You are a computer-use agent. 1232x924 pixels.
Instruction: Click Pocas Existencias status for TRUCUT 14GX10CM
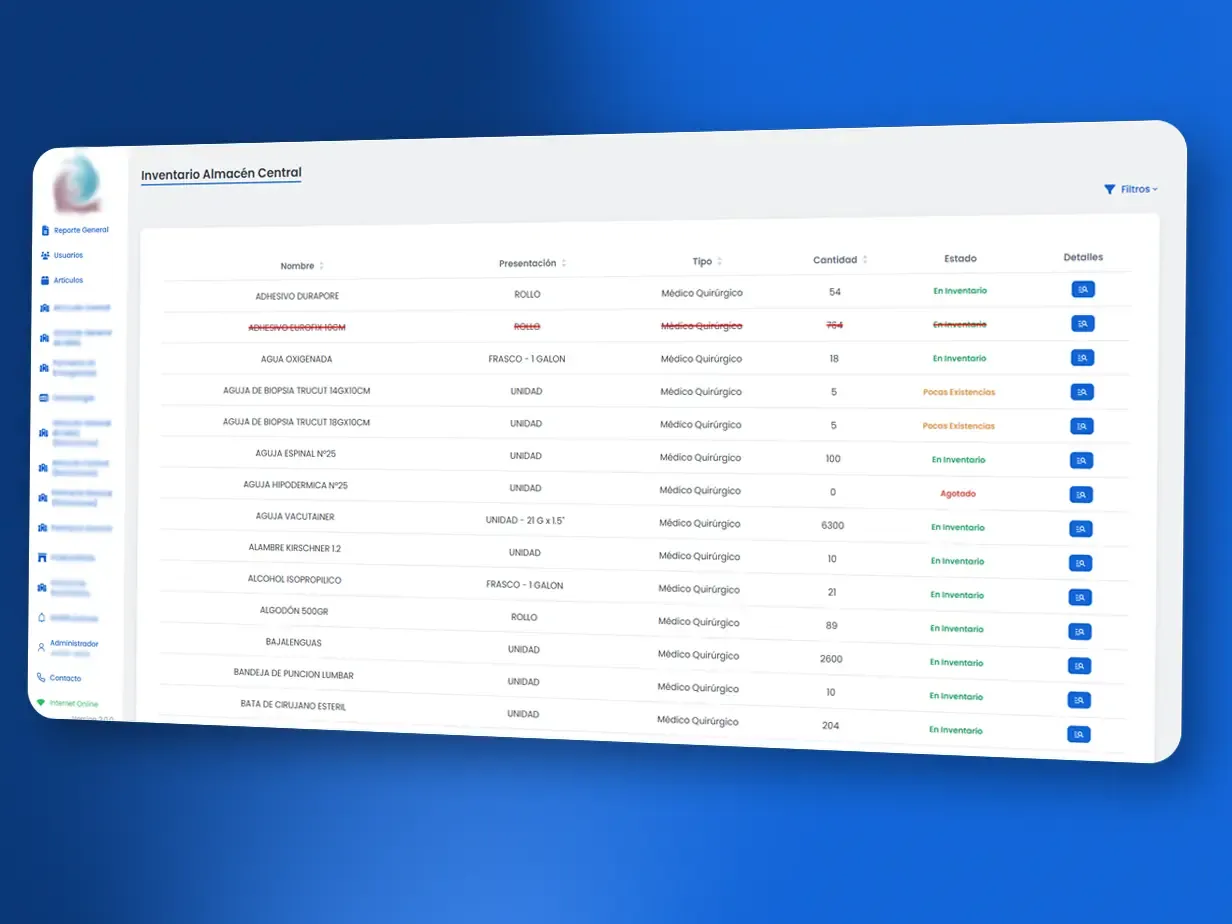[x=959, y=392]
